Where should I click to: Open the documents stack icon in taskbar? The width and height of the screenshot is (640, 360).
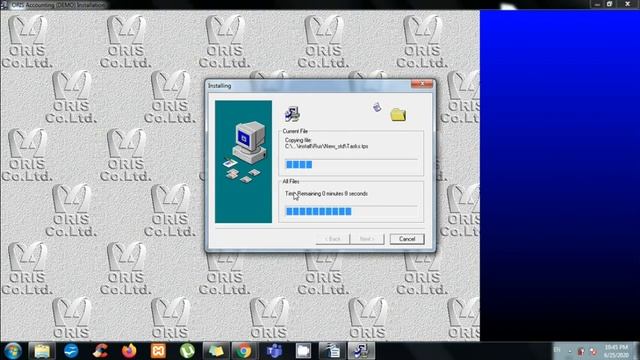(x=332, y=351)
